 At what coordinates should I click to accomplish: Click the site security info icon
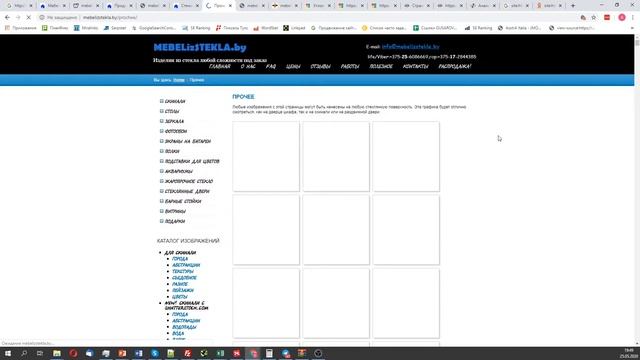[x=42, y=18]
